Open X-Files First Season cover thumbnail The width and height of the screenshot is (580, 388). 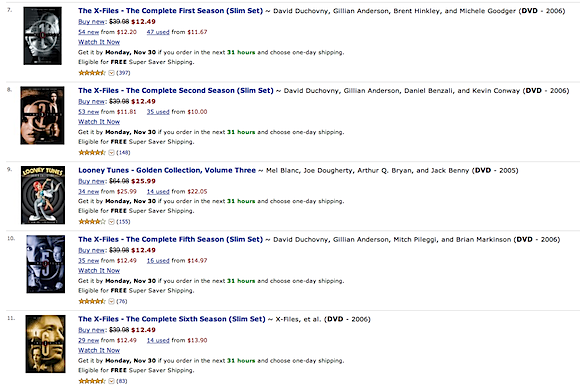pyautogui.click(x=43, y=36)
